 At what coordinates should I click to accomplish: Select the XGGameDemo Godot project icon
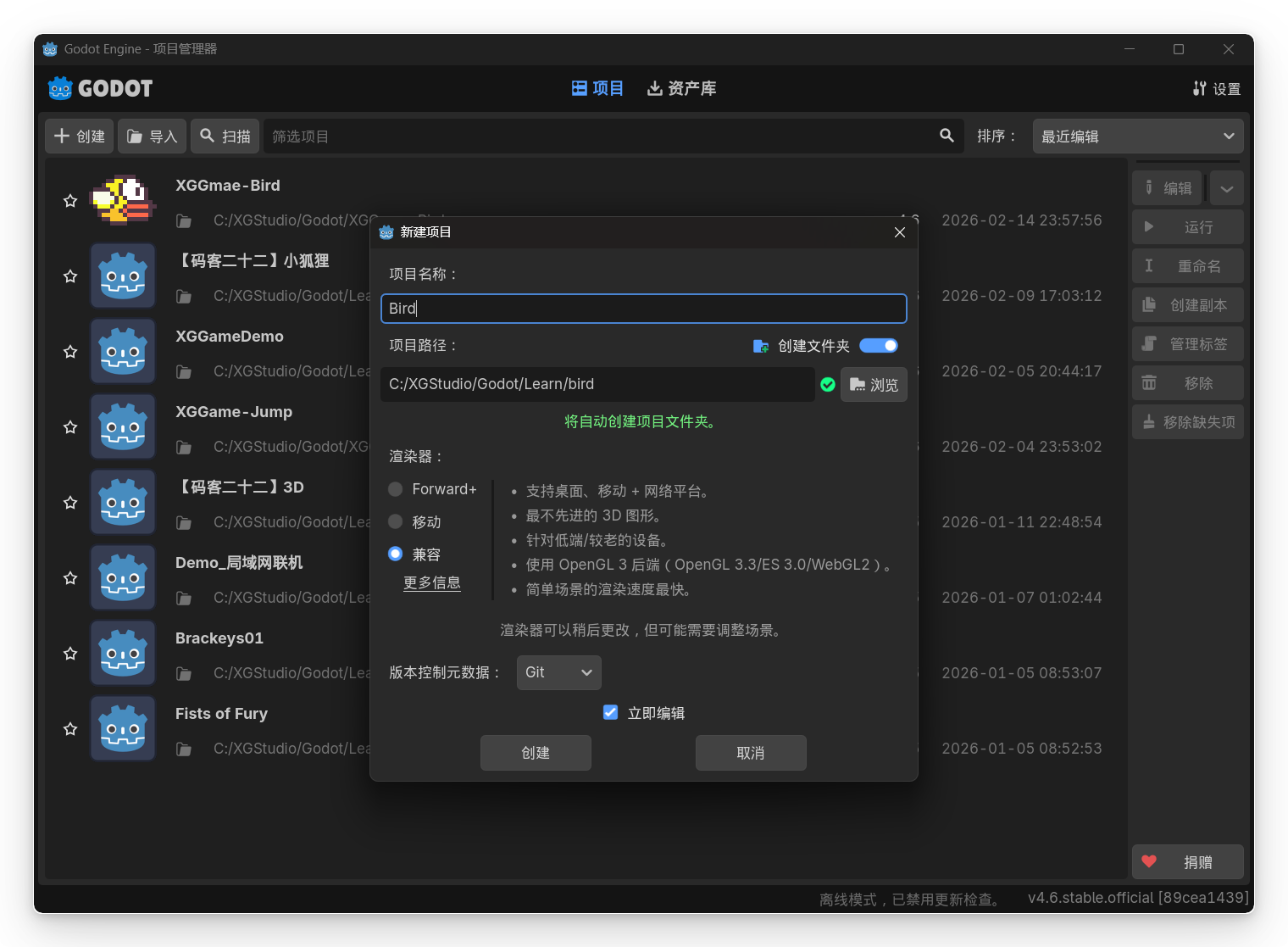123,351
